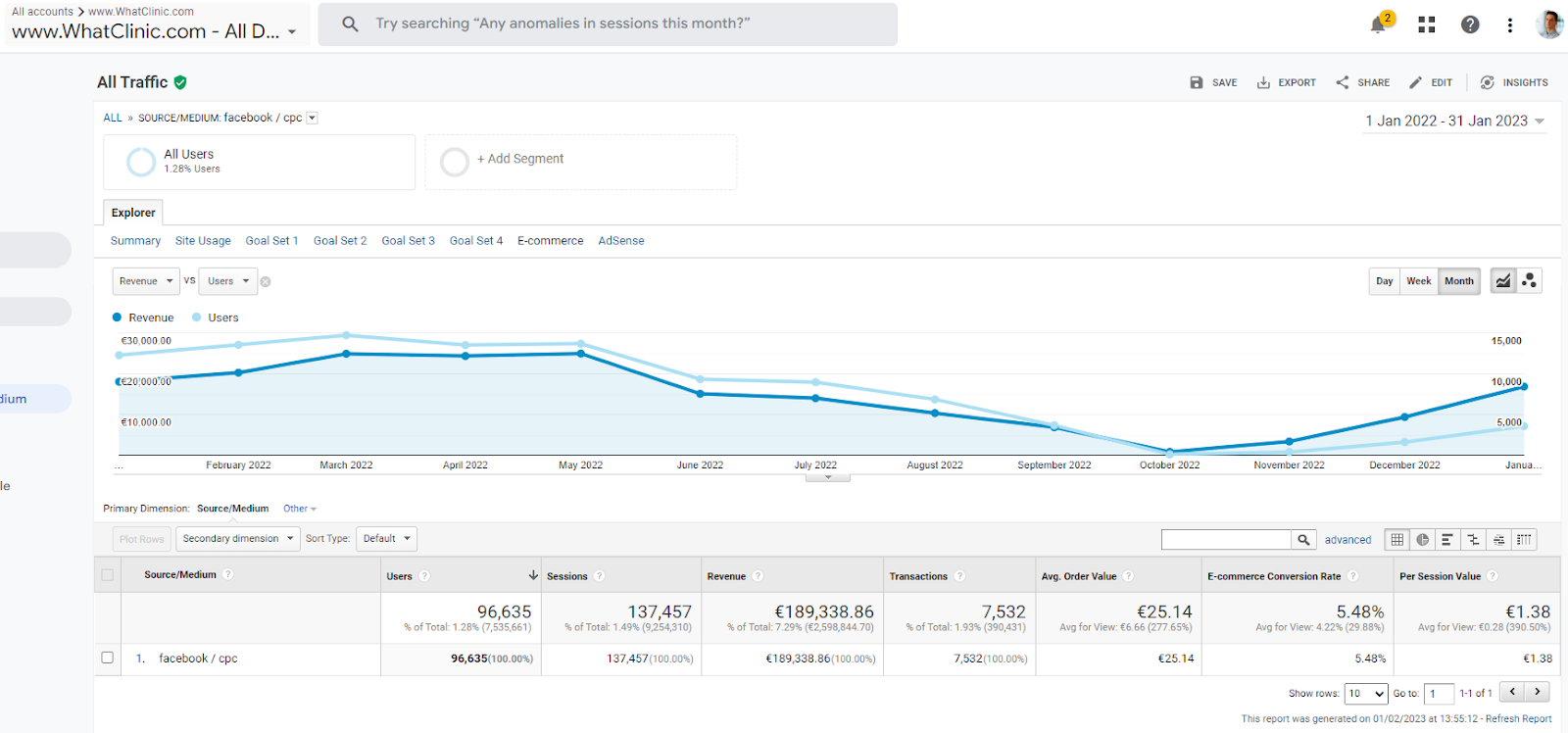The width and height of the screenshot is (1568, 733).
Task: Go to previous page of rows
Action: click(x=1513, y=692)
